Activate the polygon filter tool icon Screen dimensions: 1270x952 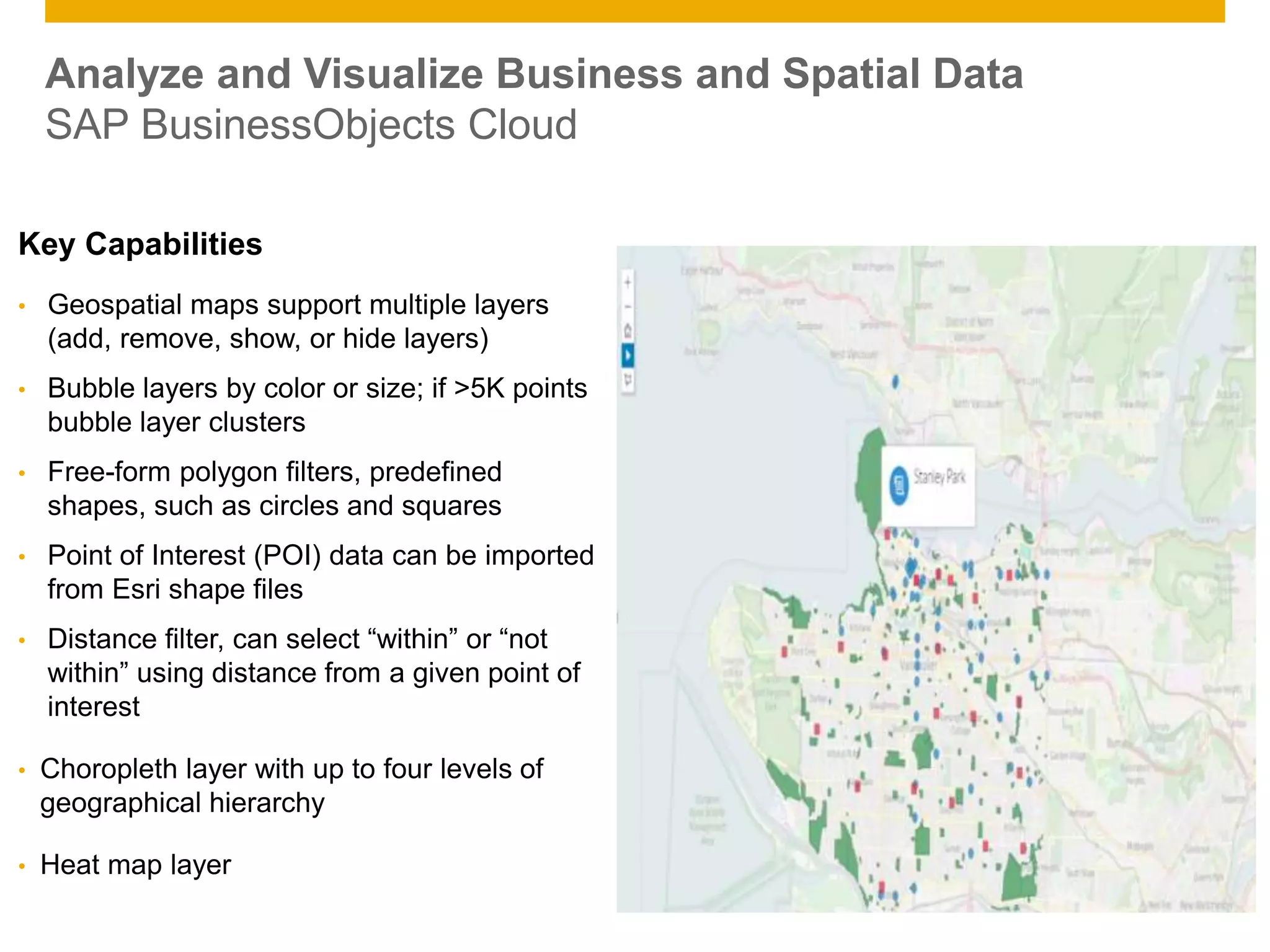tap(628, 380)
